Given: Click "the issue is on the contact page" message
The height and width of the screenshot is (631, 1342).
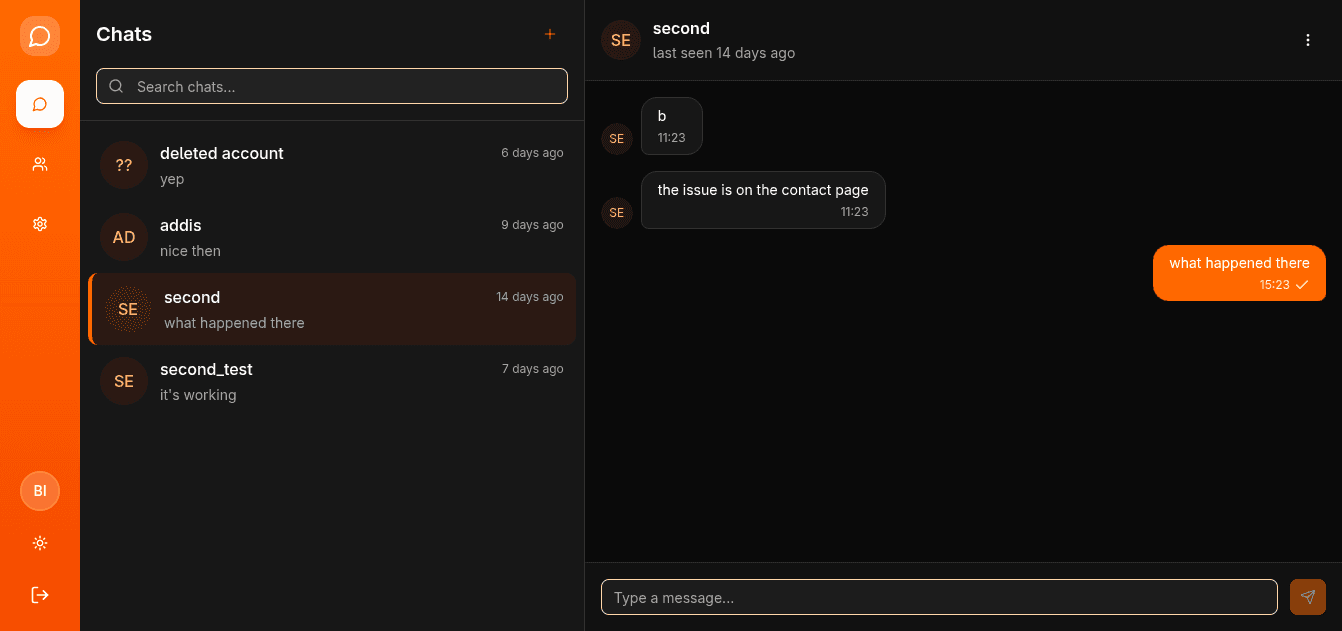Looking at the screenshot, I should pyautogui.click(x=762, y=199).
